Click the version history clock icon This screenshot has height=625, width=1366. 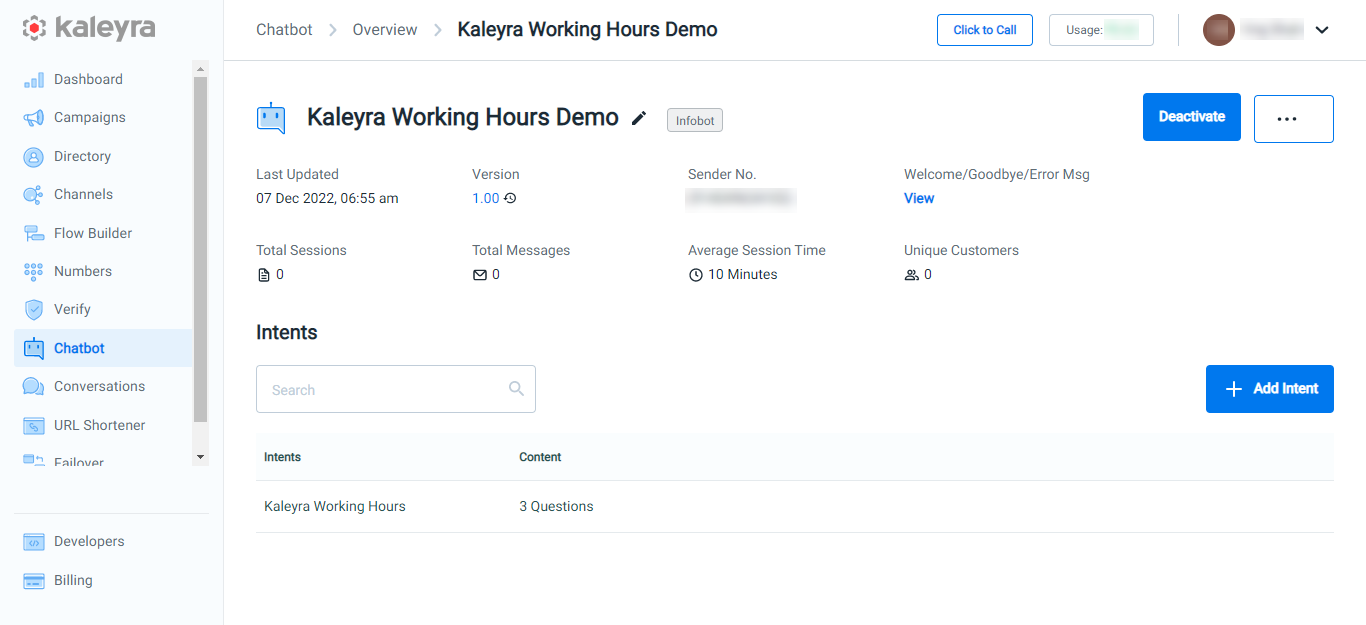click(510, 199)
